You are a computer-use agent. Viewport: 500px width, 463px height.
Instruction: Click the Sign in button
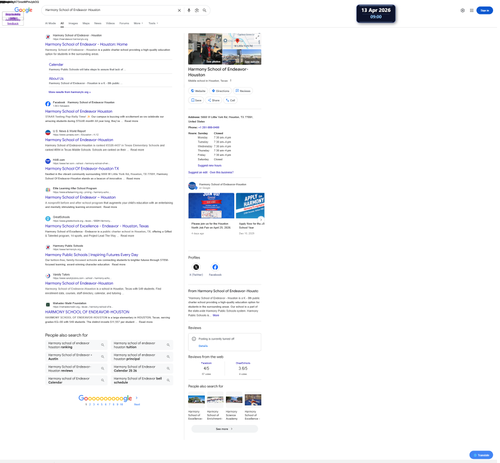pyautogui.click(x=485, y=10)
